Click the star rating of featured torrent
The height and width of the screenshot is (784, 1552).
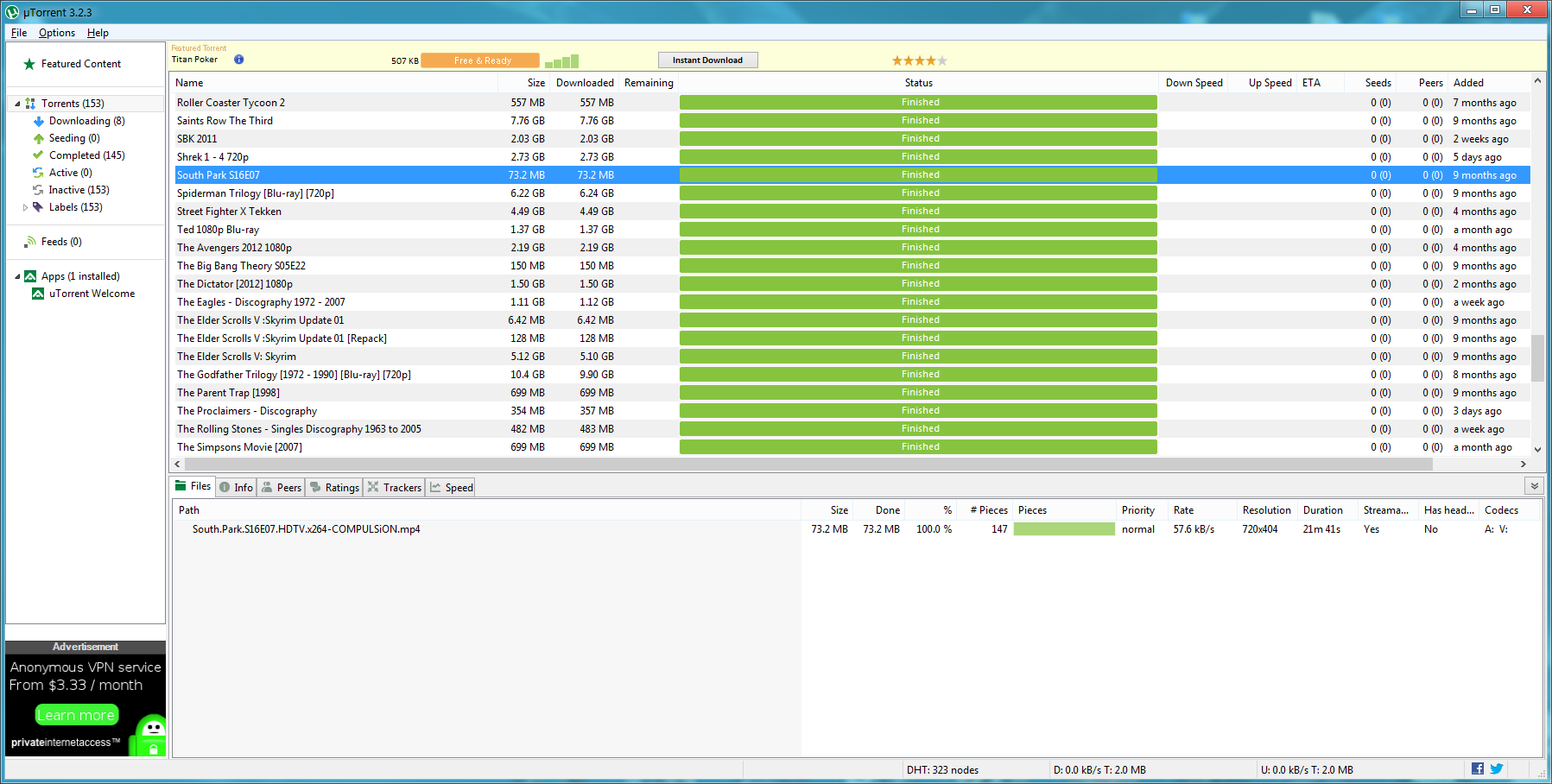coord(920,60)
